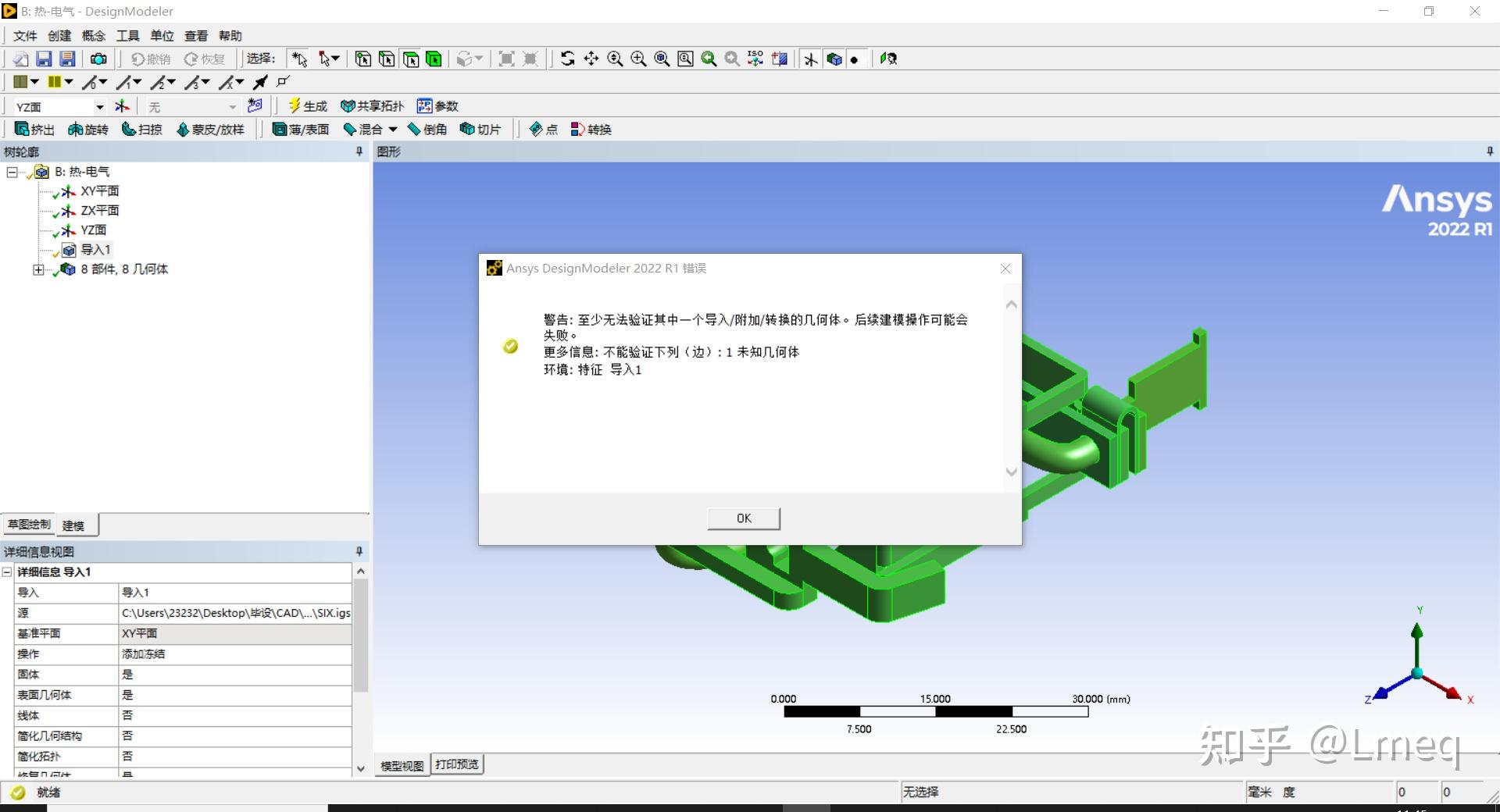Select the 蒙皮/放样 (Skin/Loft) tool

[x=211, y=130]
